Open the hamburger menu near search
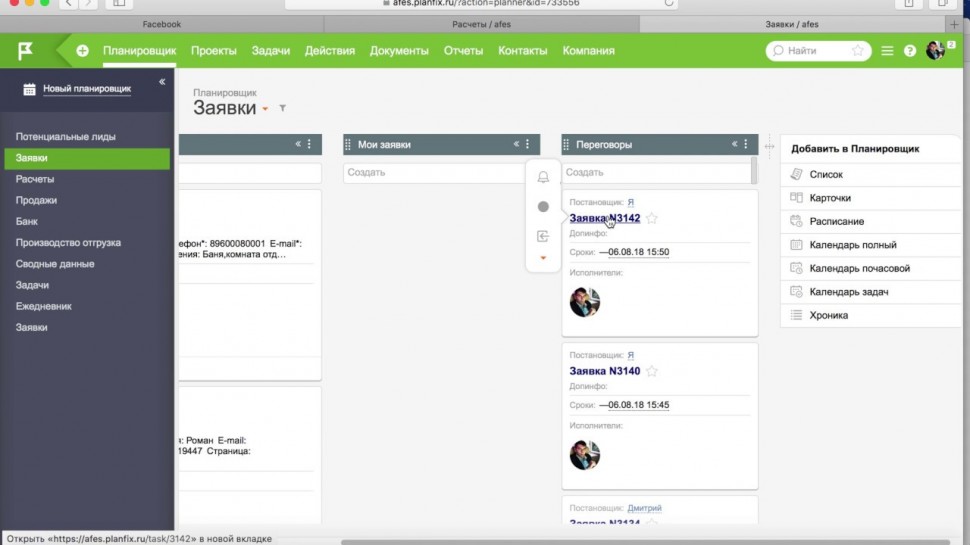970x545 pixels. [888, 51]
